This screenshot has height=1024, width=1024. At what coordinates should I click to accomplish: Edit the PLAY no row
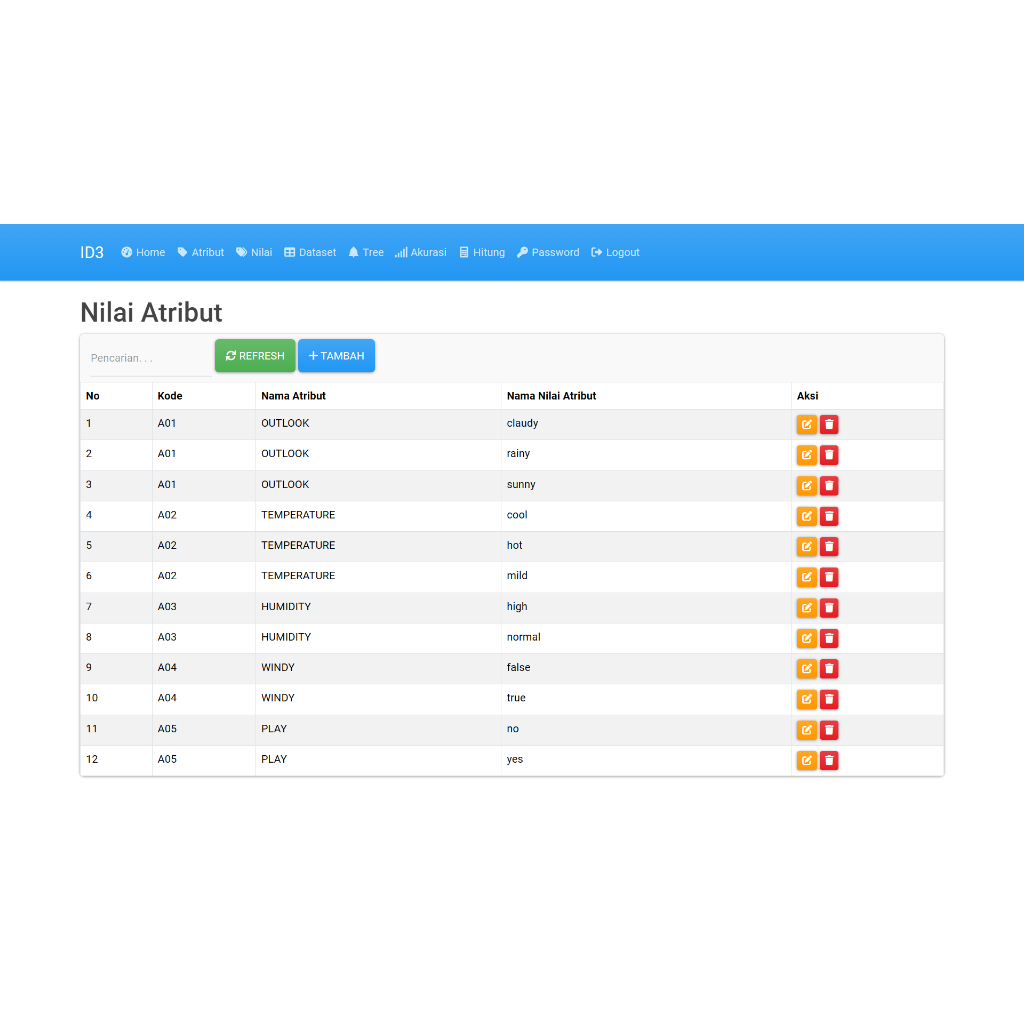tap(807, 729)
